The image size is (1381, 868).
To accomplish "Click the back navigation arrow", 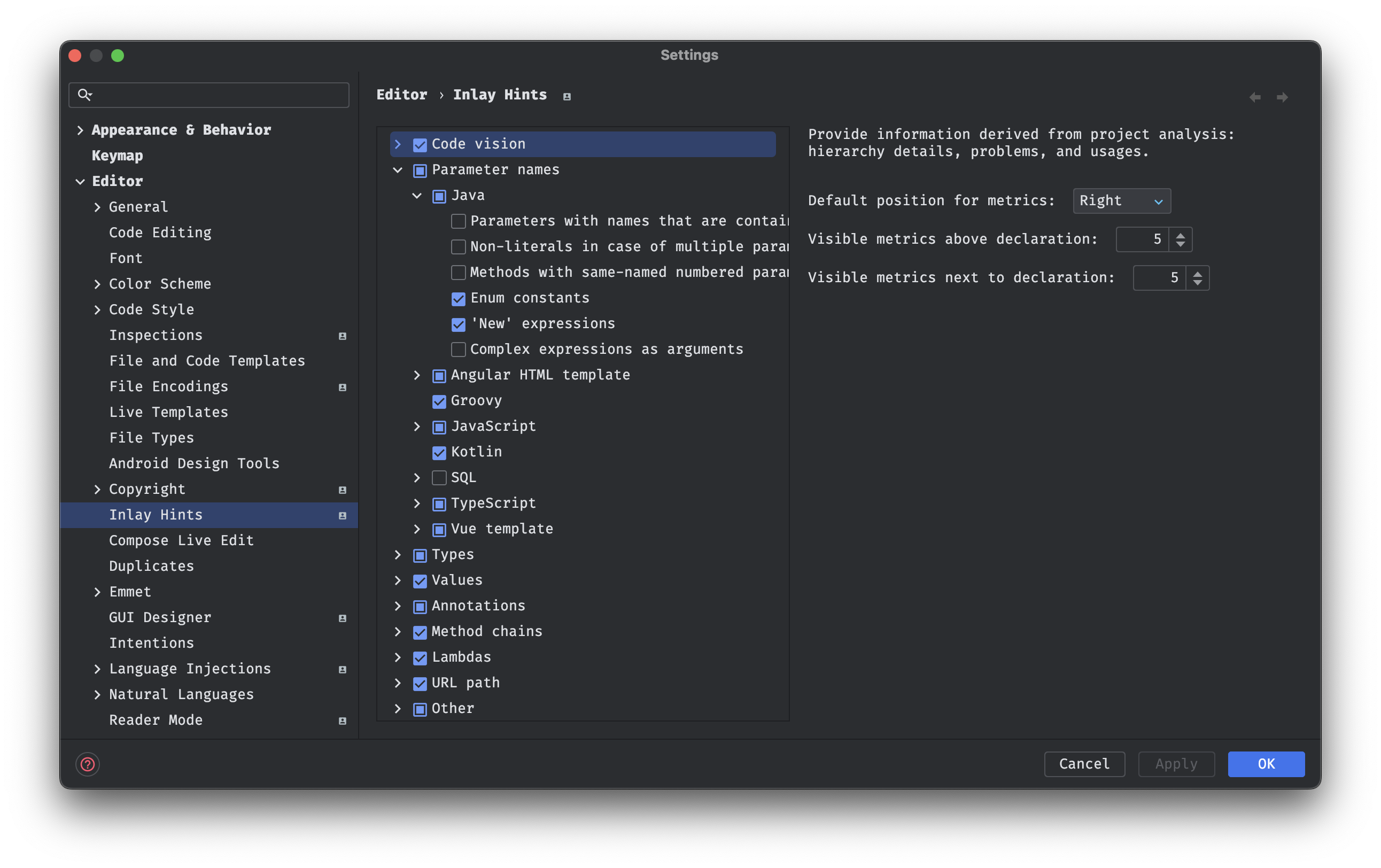I will point(1255,97).
